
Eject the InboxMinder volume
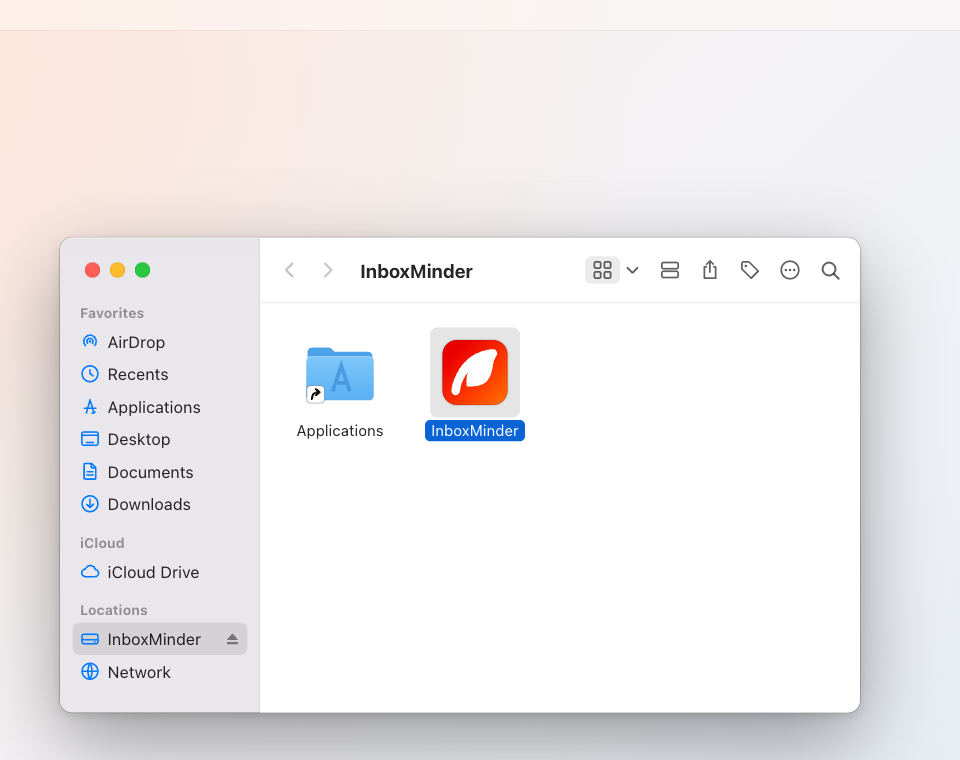[232, 639]
